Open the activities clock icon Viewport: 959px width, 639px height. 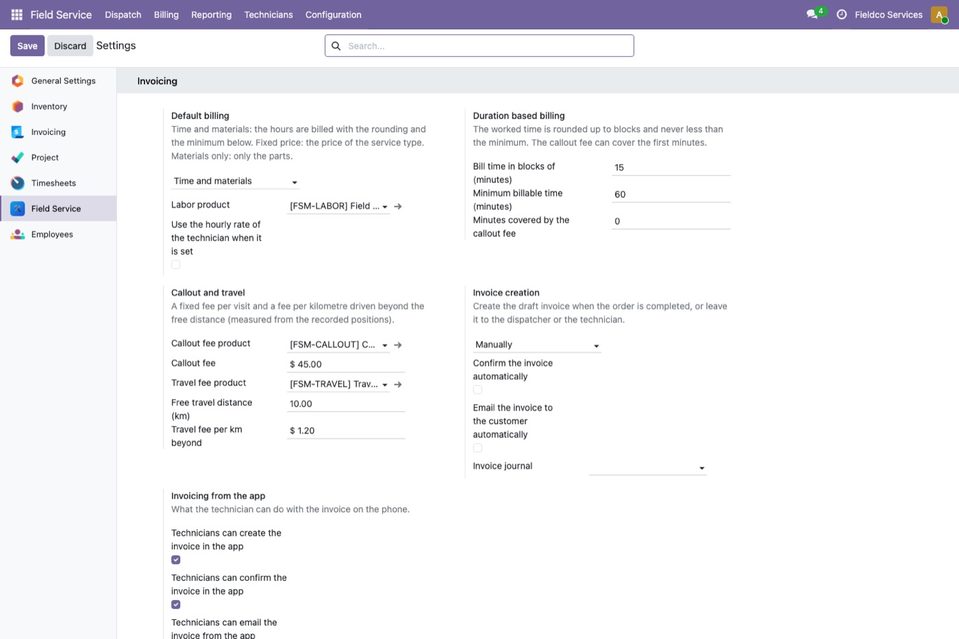[x=842, y=15]
